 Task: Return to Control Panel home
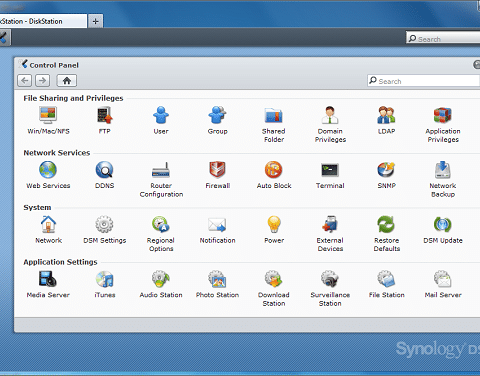[67, 80]
